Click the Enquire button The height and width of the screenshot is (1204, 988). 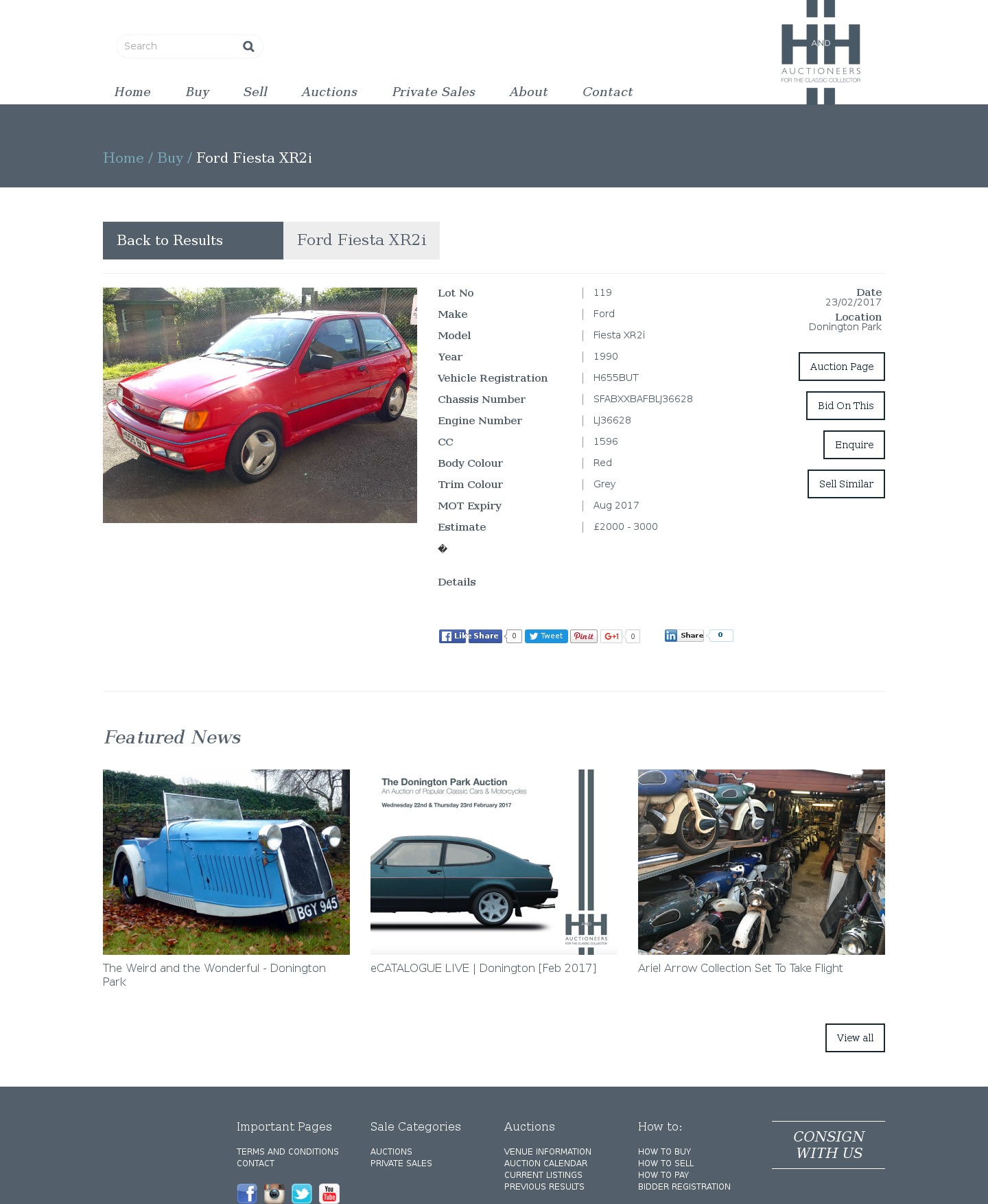(854, 445)
